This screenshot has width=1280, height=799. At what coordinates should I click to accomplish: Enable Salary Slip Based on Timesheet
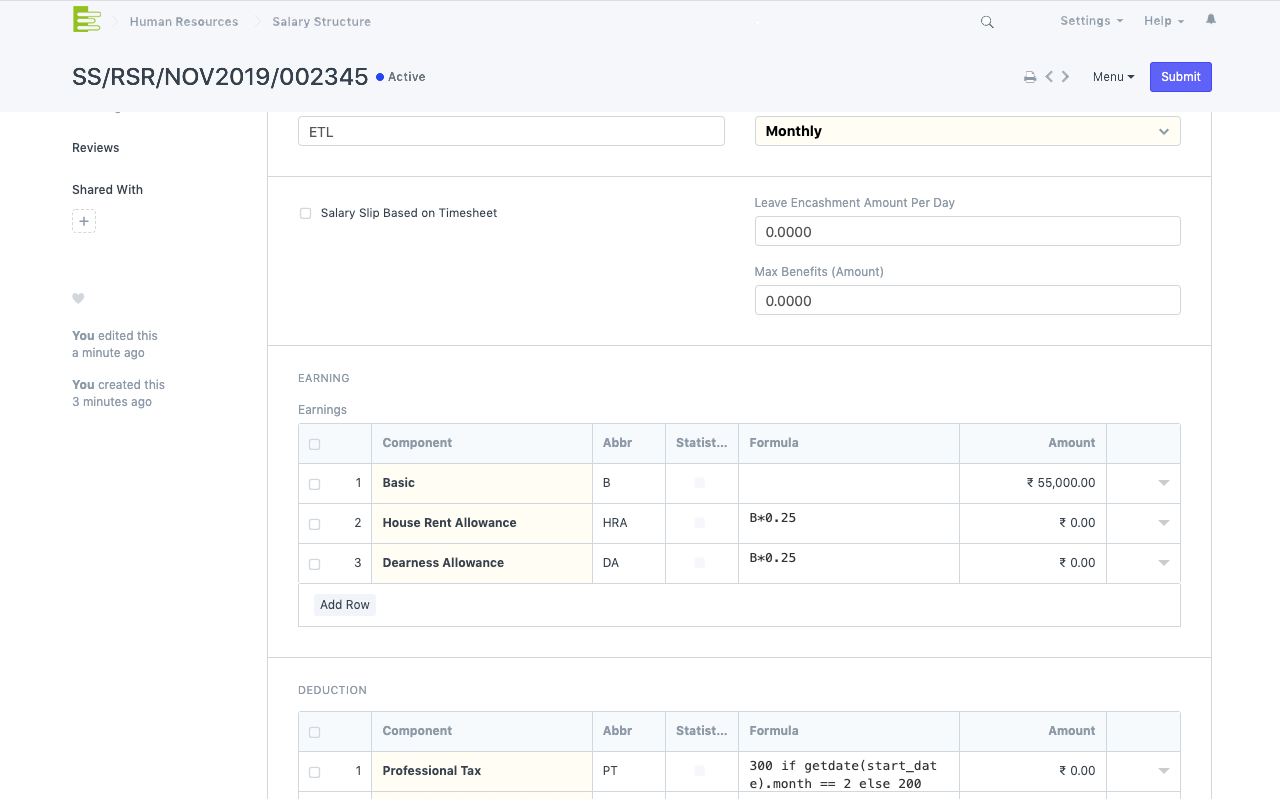[x=306, y=213]
